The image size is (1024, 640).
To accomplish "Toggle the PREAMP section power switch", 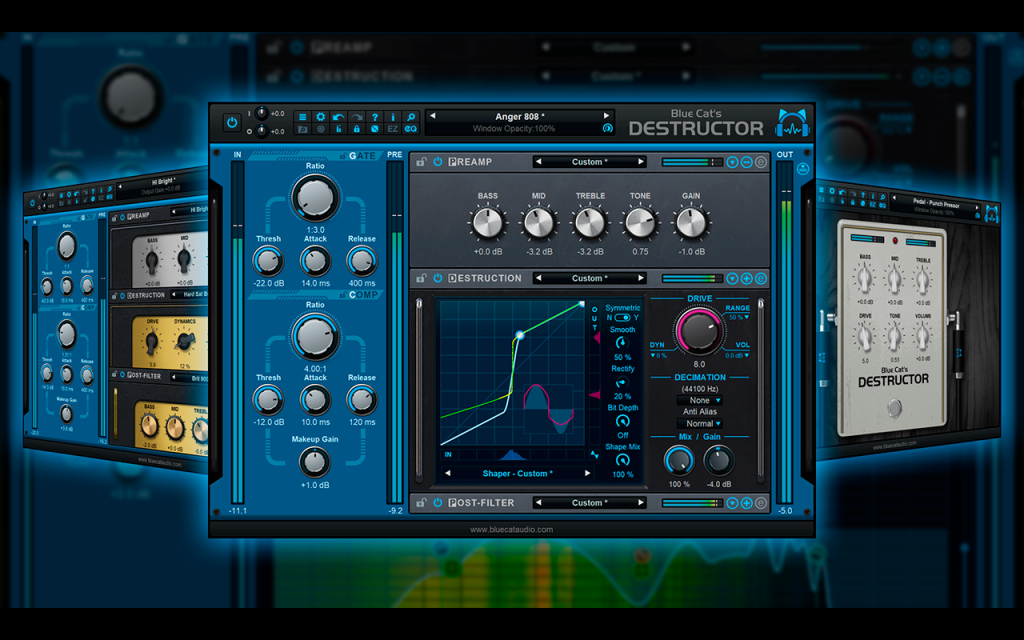I will tap(438, 162).
